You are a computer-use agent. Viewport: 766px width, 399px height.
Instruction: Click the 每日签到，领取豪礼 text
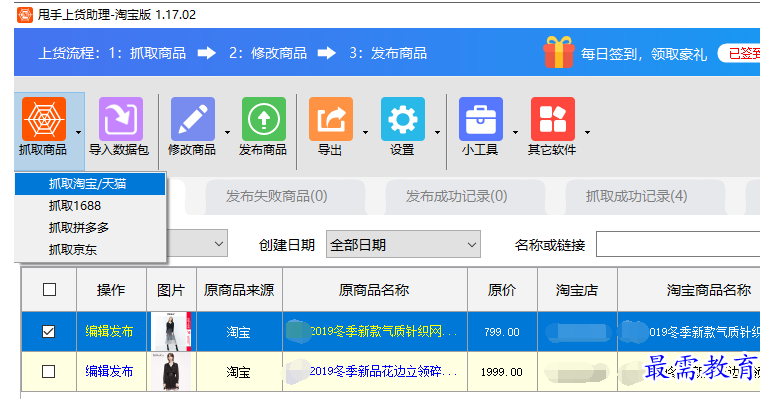point(644,54)
